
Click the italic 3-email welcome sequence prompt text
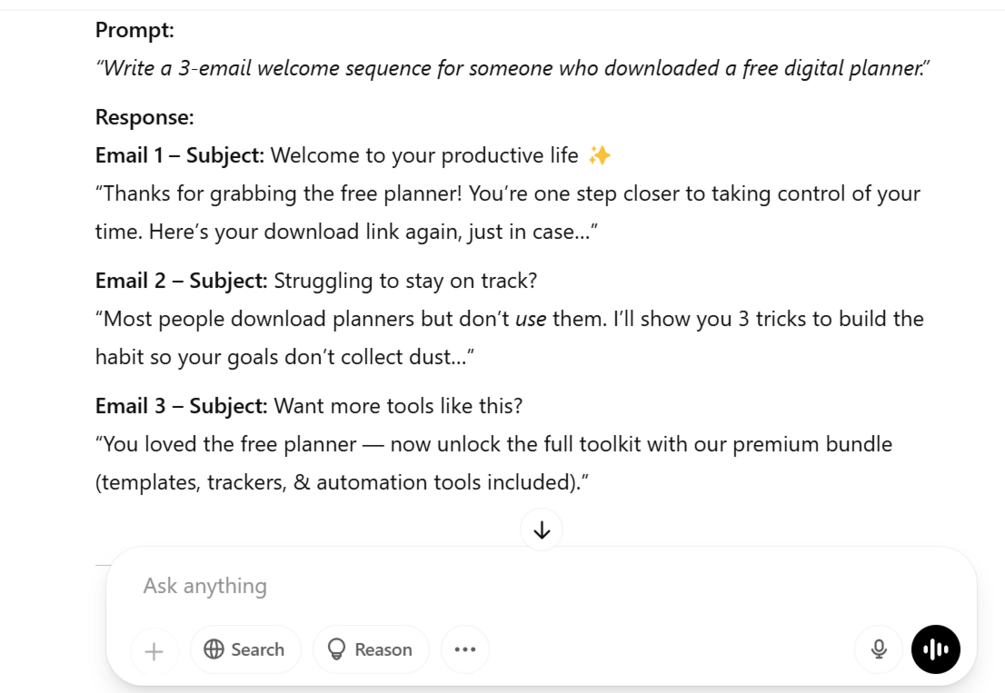(x=512, y=68)
